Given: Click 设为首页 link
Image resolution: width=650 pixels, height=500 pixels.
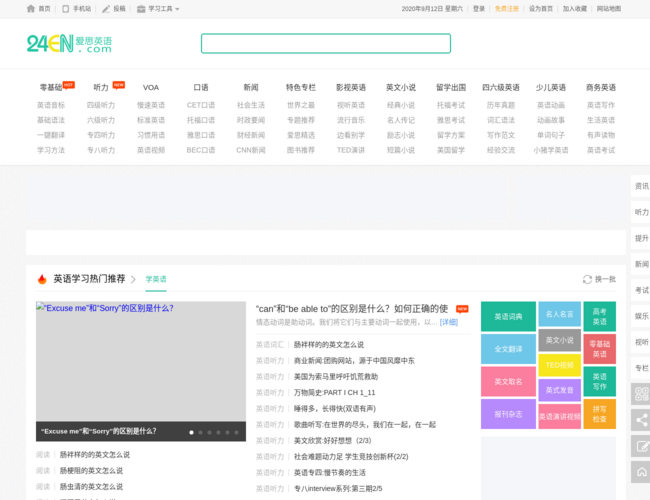Looking at the screenshot, I should click(541, 9).
